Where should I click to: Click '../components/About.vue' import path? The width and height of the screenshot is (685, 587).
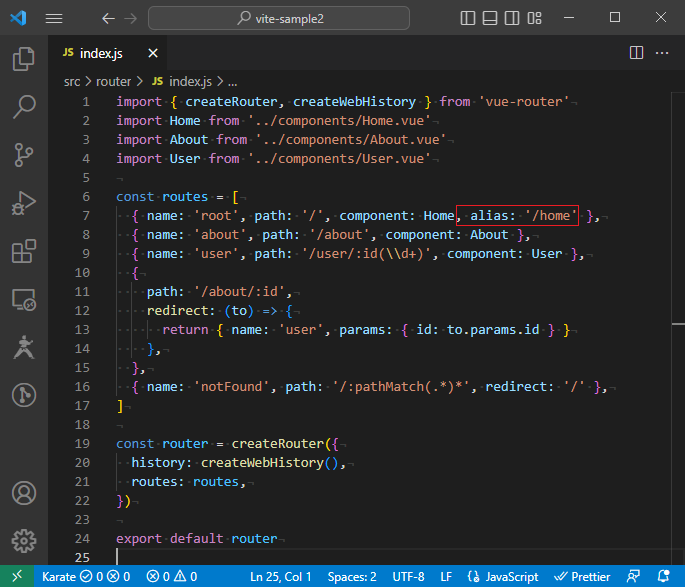point(351,140)
